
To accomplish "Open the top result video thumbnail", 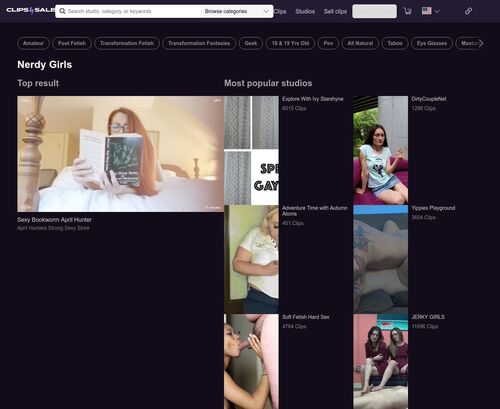I will [x=120, y=154].
